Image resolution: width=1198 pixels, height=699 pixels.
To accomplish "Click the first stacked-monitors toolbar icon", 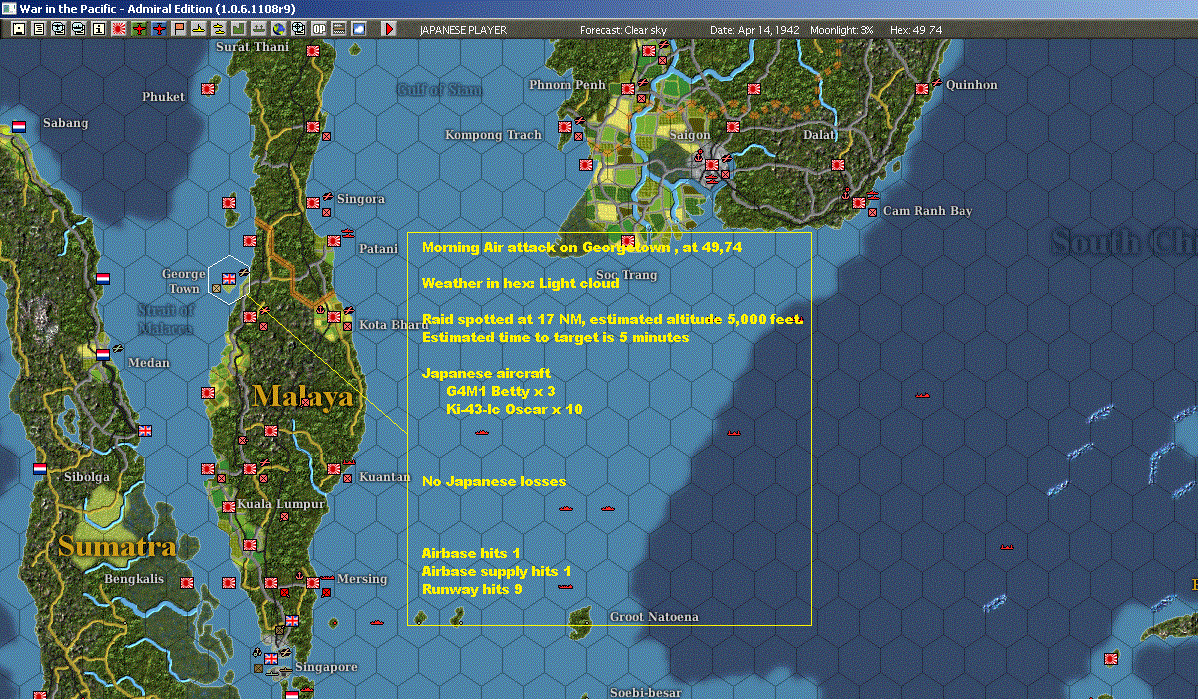I will click(59, 29).
